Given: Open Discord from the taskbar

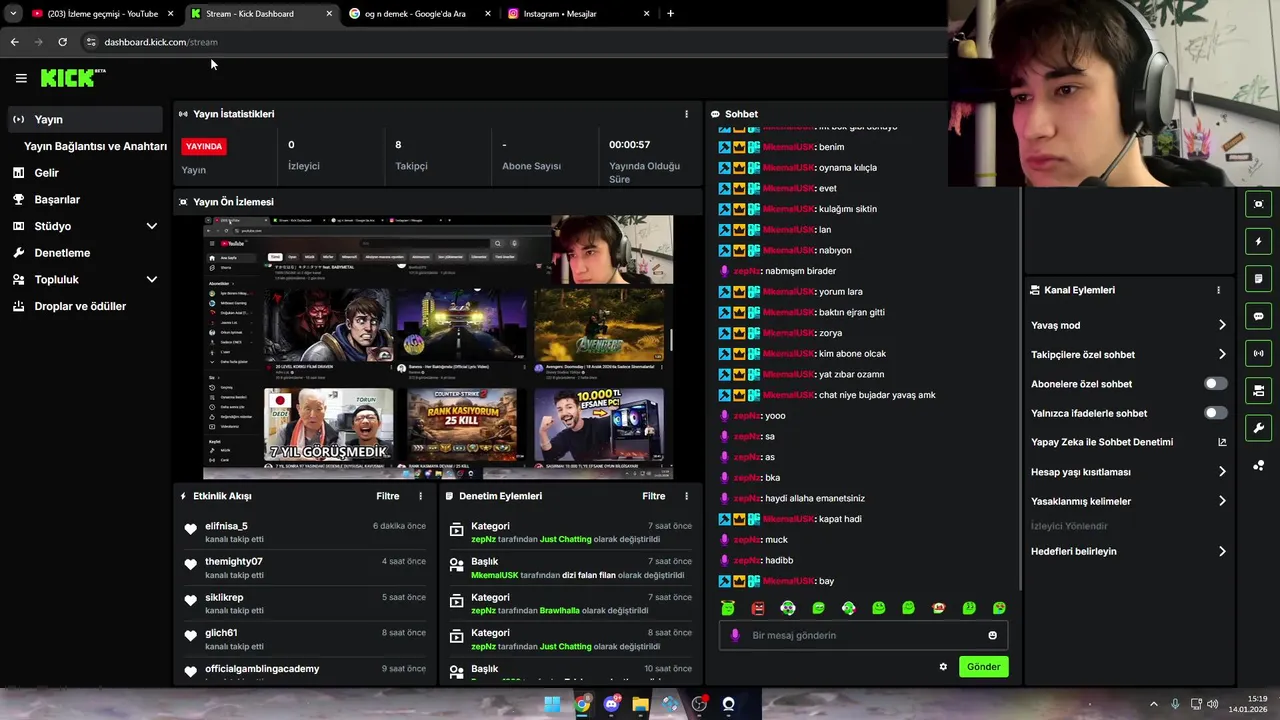Looking at the screenshot, I should [611, 704].
